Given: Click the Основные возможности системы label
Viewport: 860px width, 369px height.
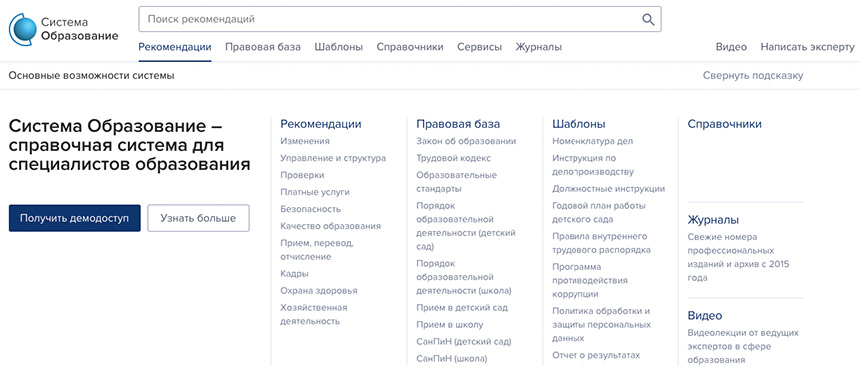Looking at the screenshot, I should click(x=92, y=76).
